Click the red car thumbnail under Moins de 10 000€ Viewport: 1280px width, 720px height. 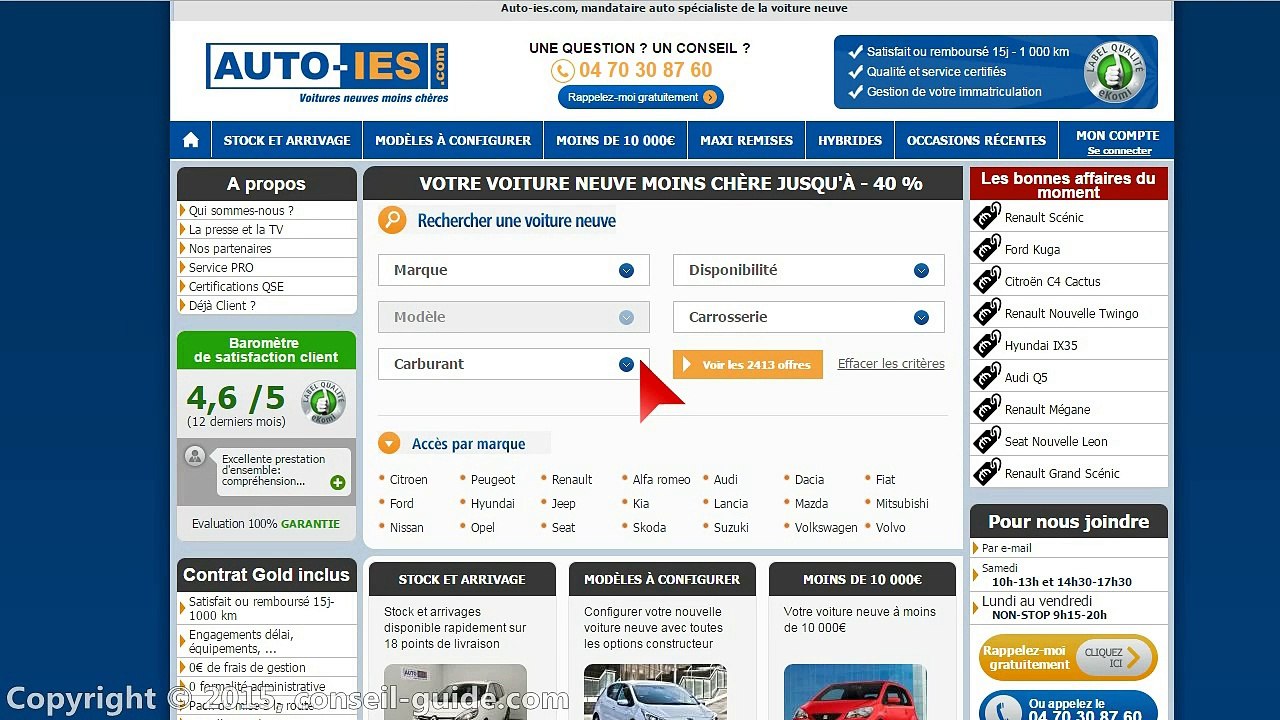pos(855,692)
